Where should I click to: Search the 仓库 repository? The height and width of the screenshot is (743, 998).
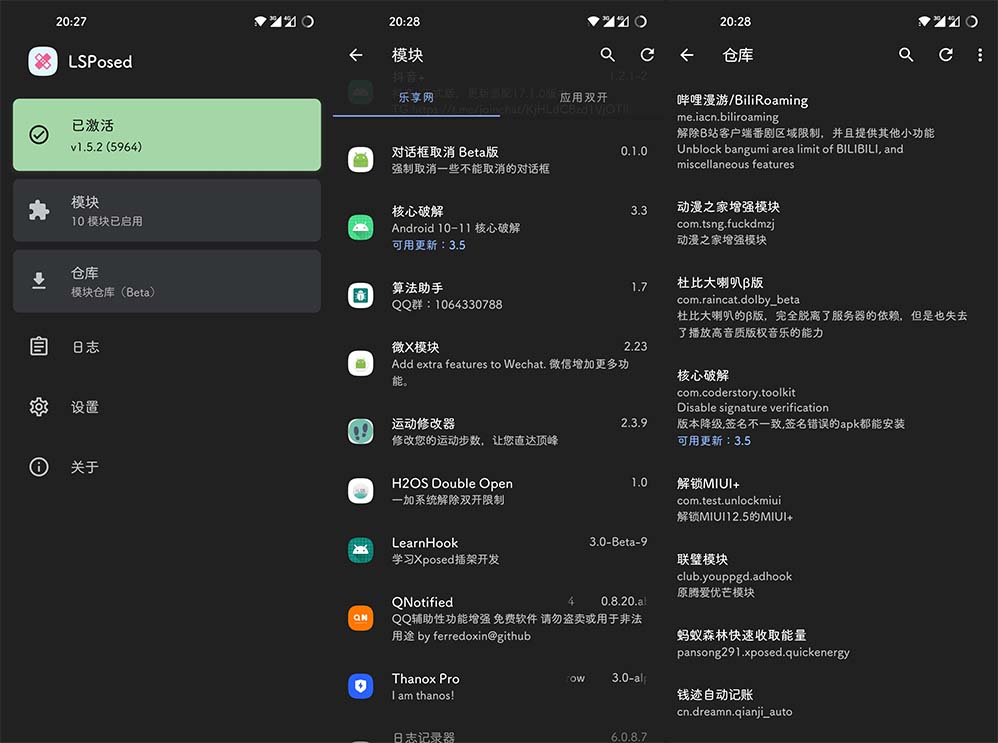click(x=906, y=55)
